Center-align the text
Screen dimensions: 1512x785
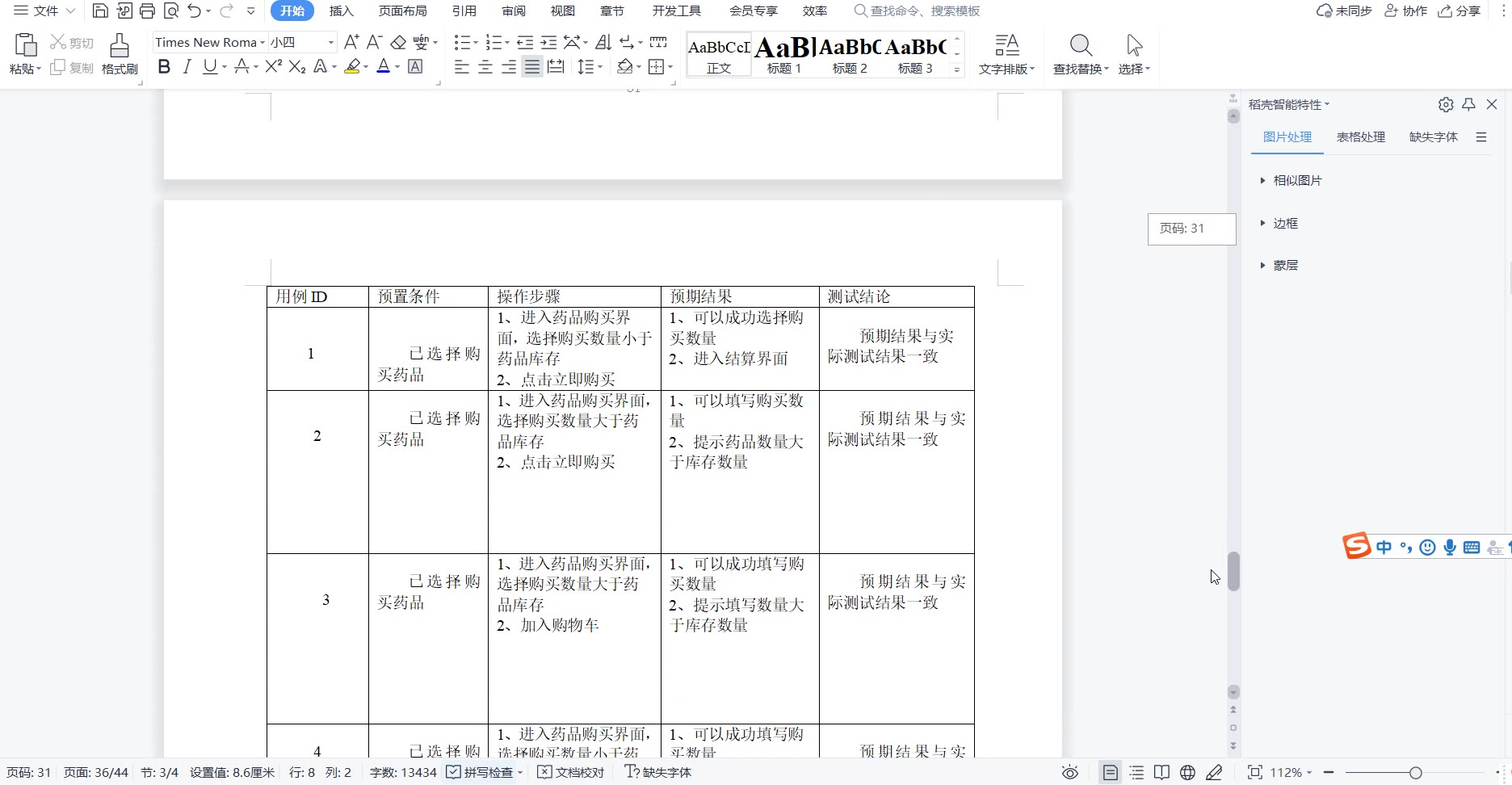click(x=485, y=67)
